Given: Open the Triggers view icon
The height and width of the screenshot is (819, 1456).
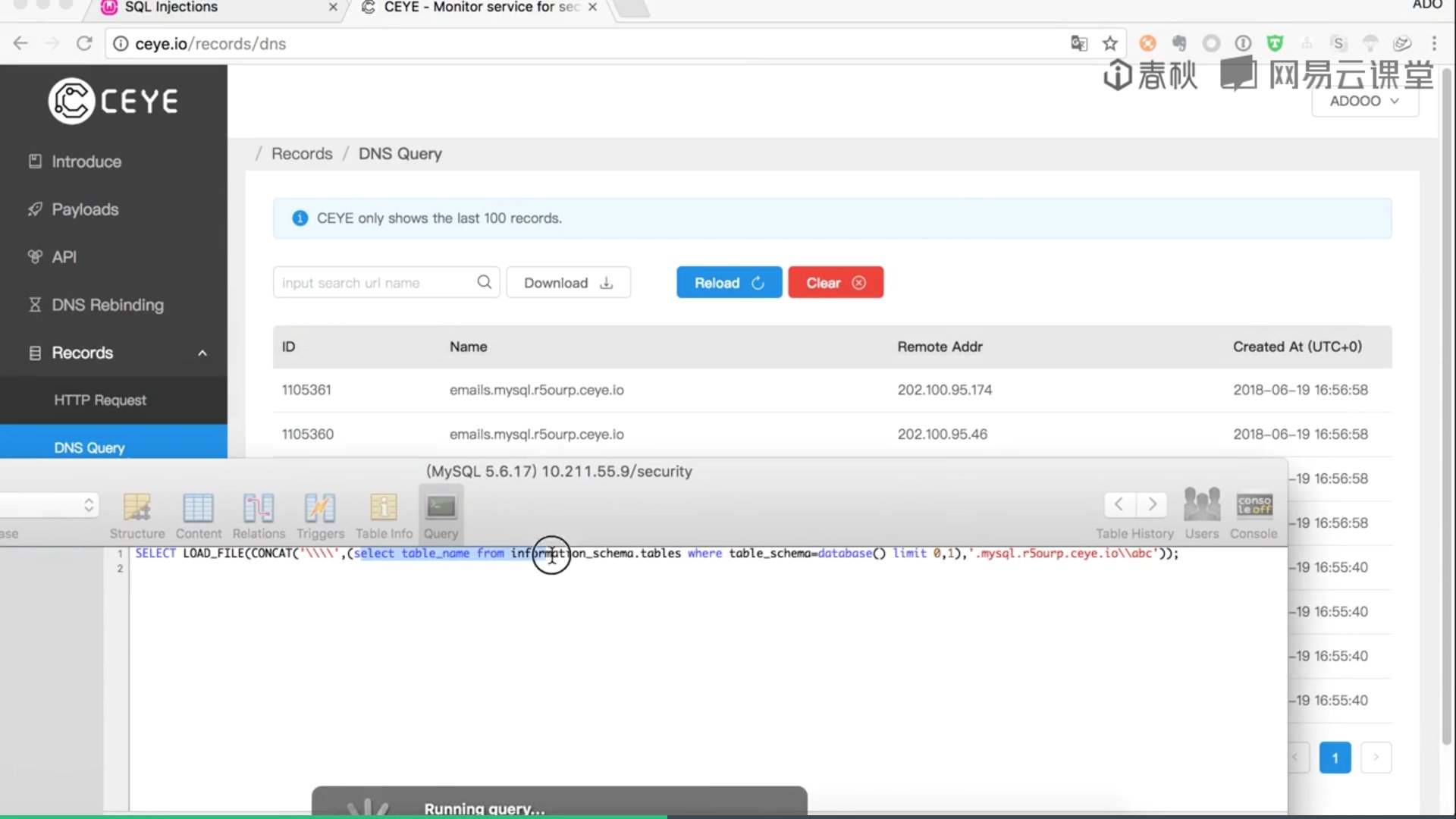Looking at the screenshot, I should [320, 515].
